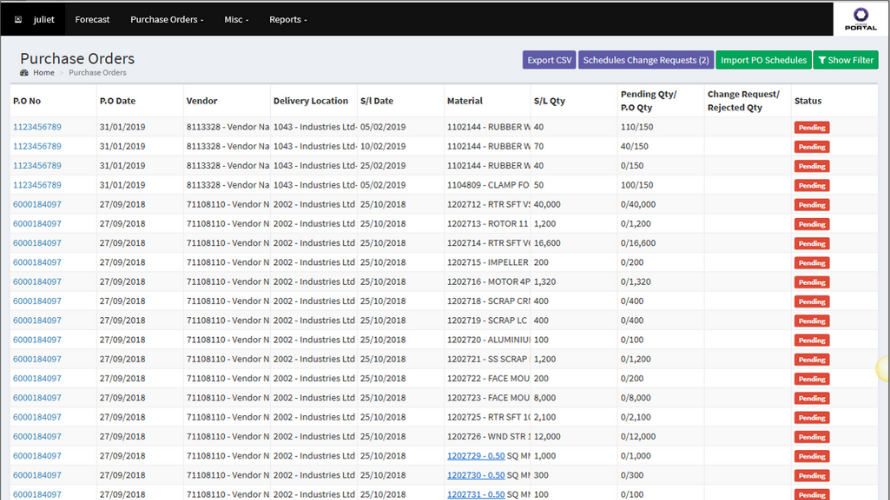890x500 pixels.
Task: Click the user icon beside juliet
Action: pyautogui.click(x=18, y=19)
